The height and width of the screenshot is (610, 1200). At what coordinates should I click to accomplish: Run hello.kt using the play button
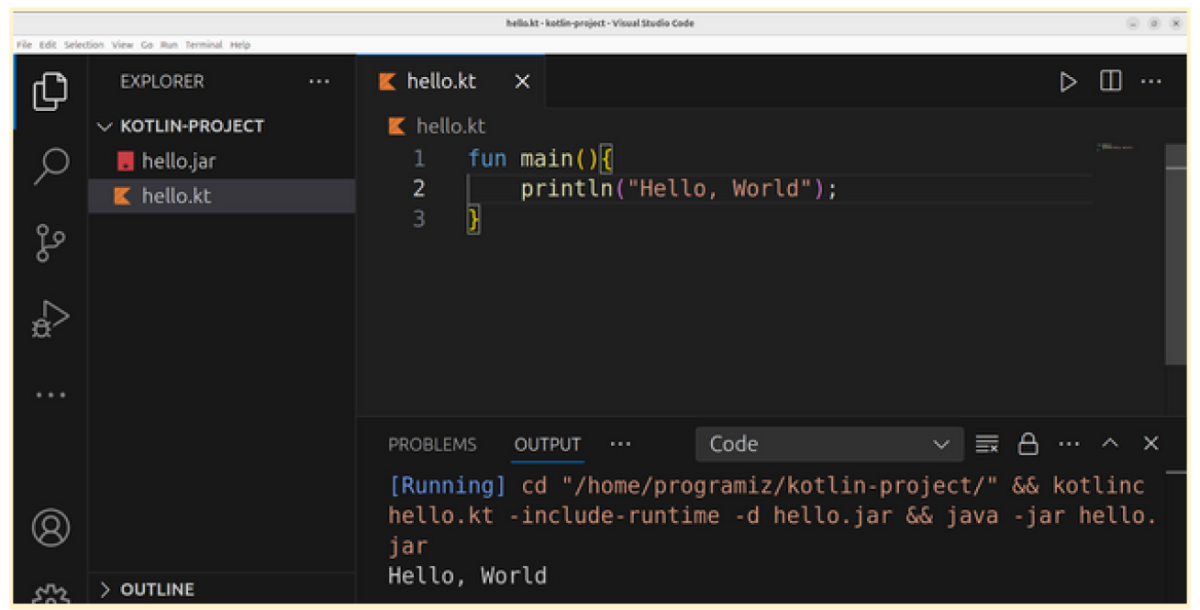pyautogui.click(x=1068, y=82)
